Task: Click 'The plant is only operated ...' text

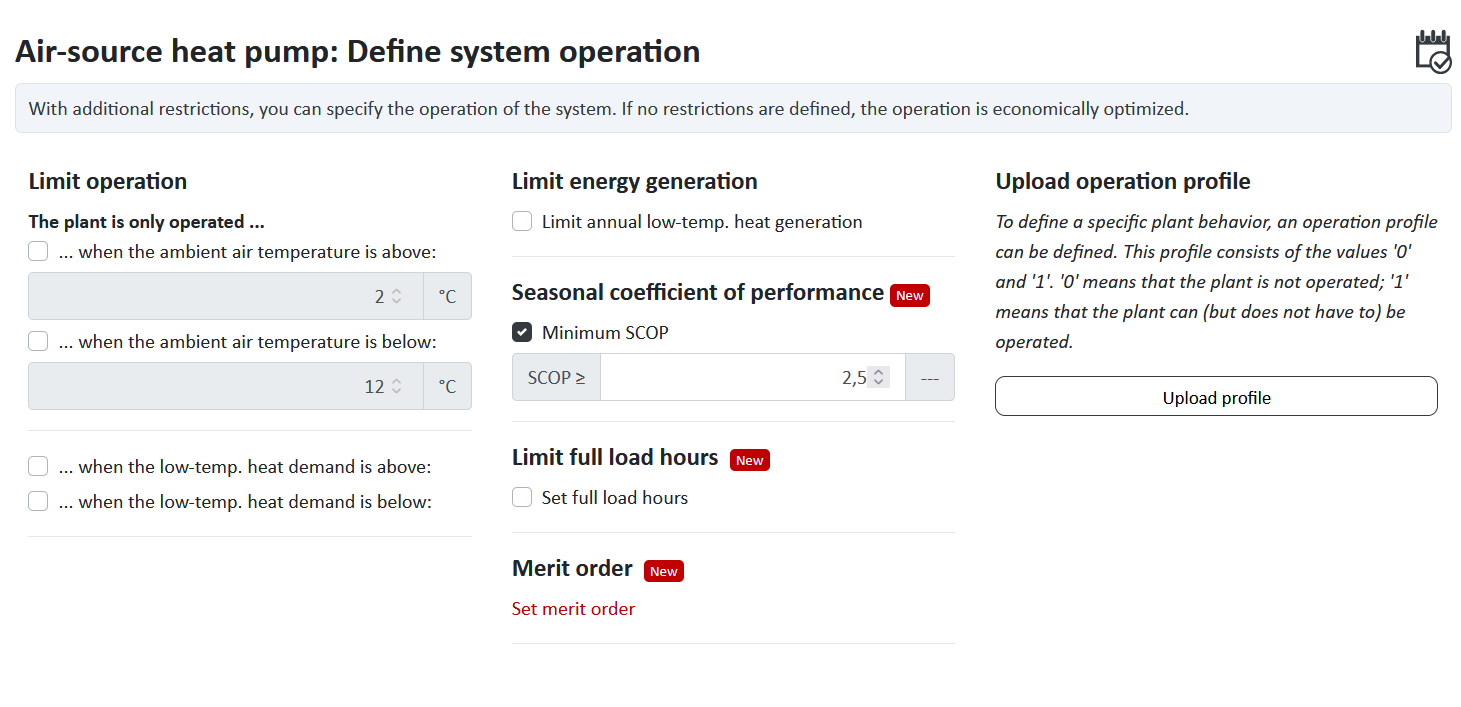Action: (146, 221)
